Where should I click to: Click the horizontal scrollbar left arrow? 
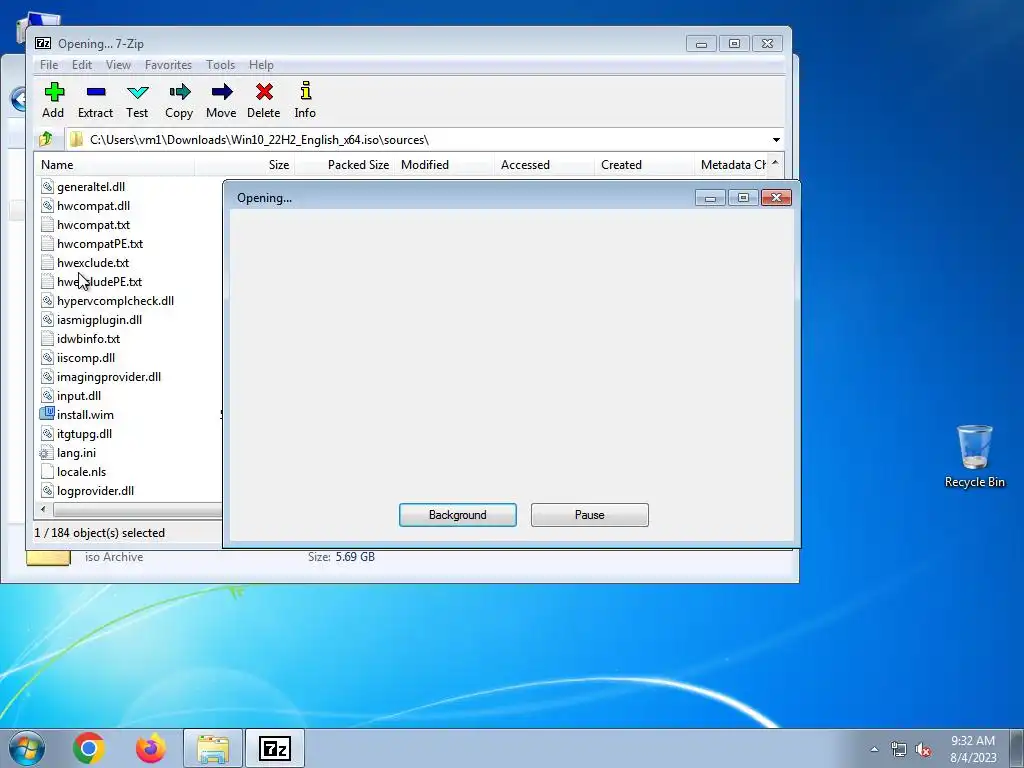click(x=43, y=509)
